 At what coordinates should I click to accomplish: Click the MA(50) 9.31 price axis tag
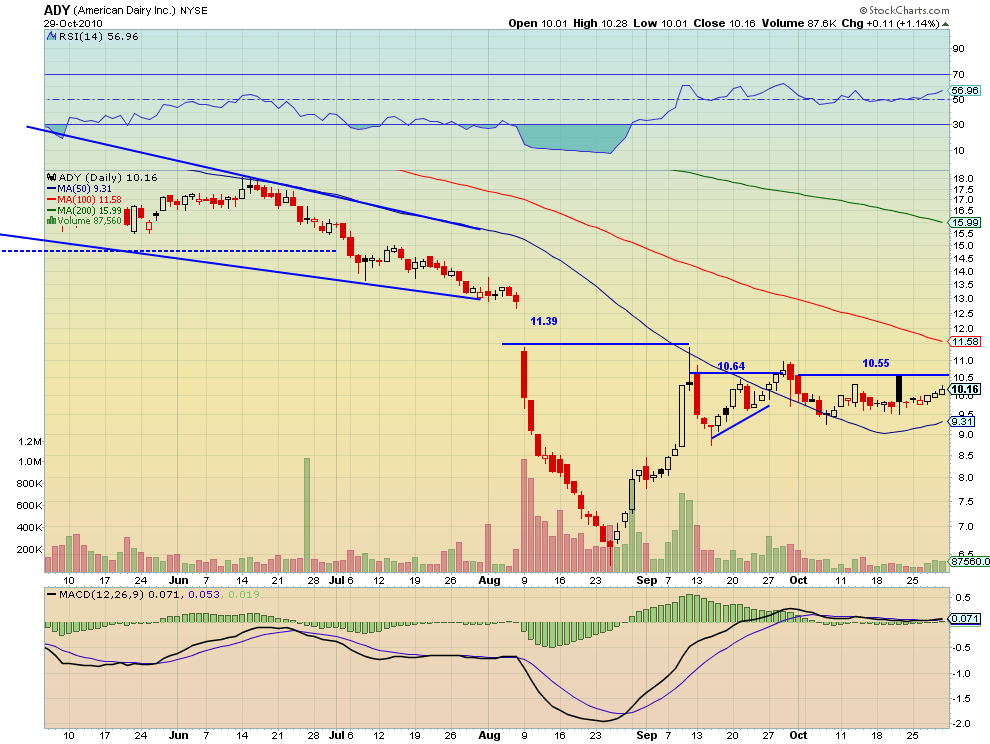[962, 421]
